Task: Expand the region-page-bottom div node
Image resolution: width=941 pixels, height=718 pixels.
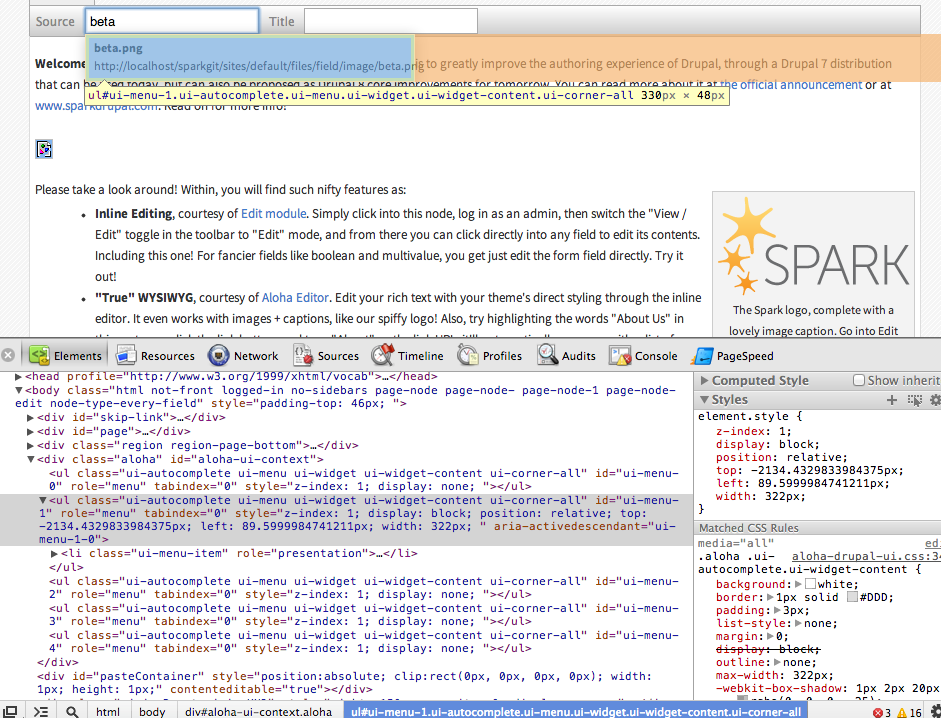Action: click(31, 445)
